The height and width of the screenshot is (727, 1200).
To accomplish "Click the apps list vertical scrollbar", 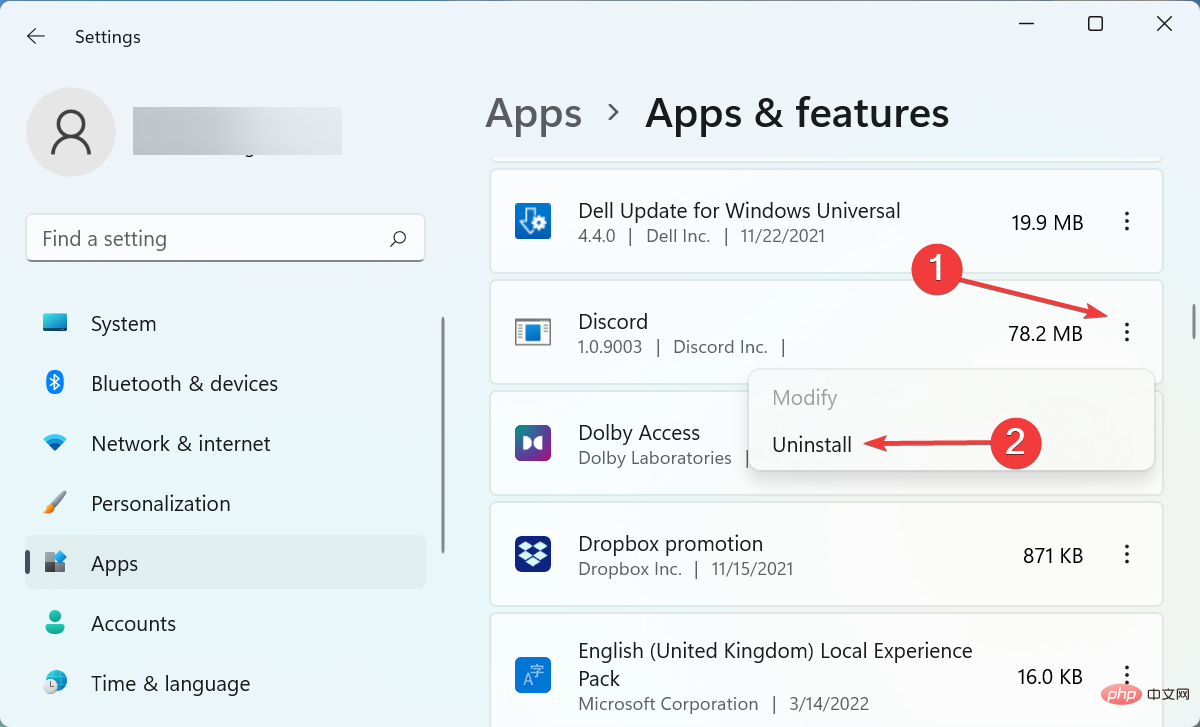I will (1193, 322).
